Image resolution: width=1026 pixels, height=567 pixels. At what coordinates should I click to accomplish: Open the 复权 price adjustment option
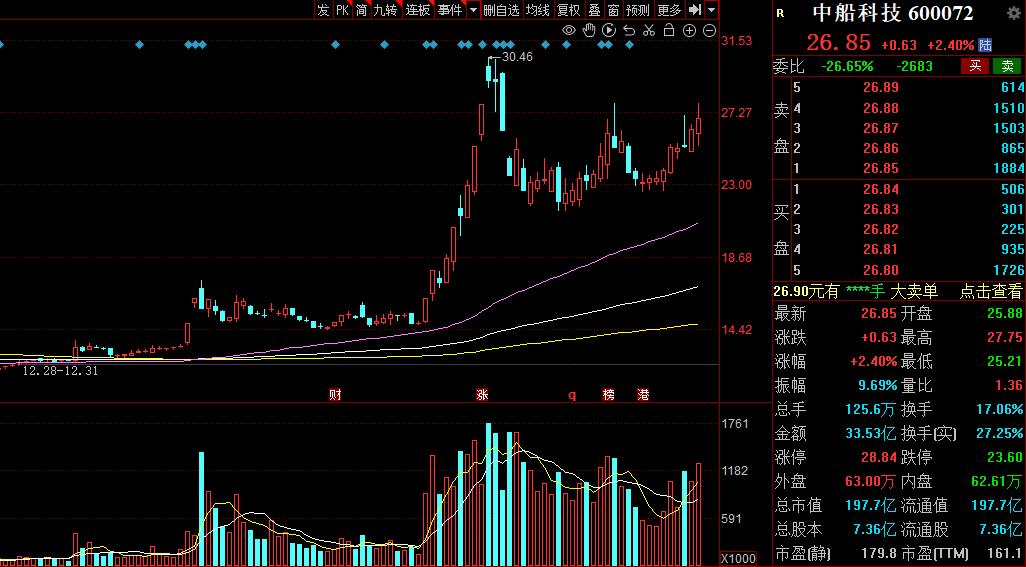click(x=568, y=10)
